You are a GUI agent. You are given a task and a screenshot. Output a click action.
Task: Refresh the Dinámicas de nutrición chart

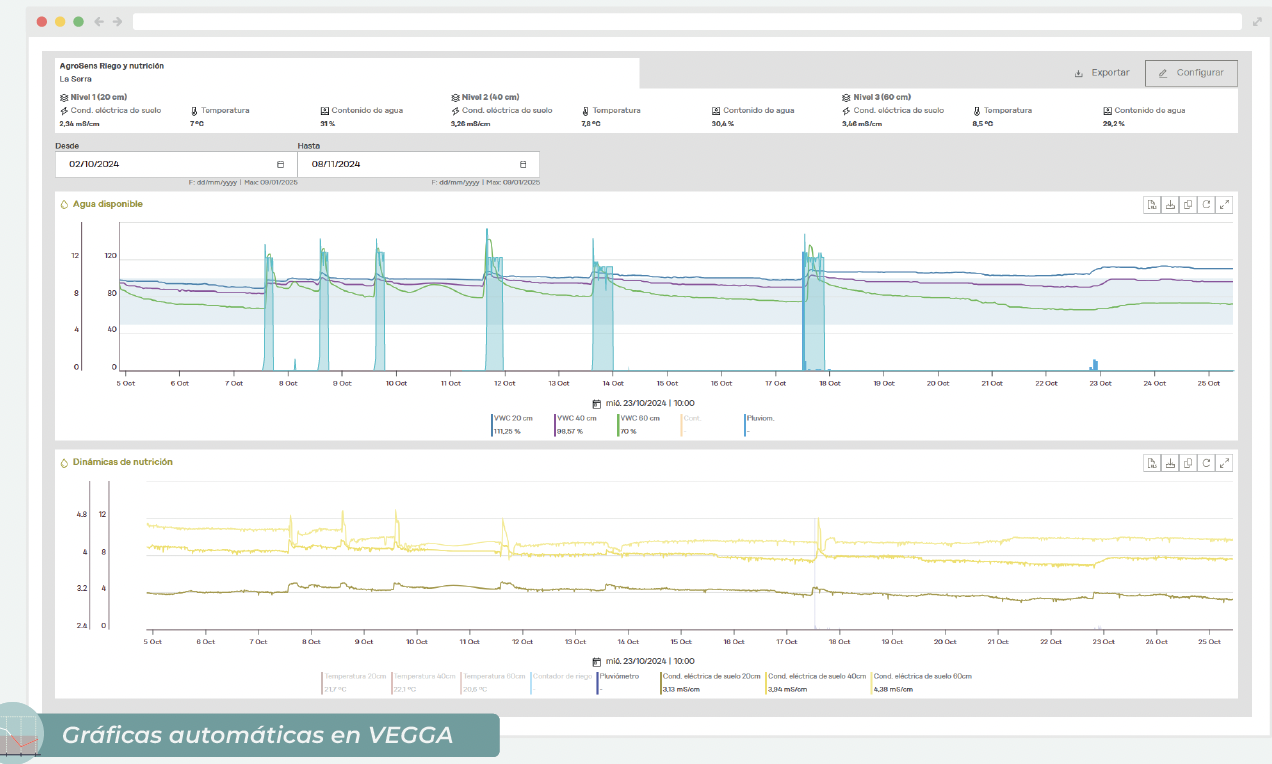1206,463
